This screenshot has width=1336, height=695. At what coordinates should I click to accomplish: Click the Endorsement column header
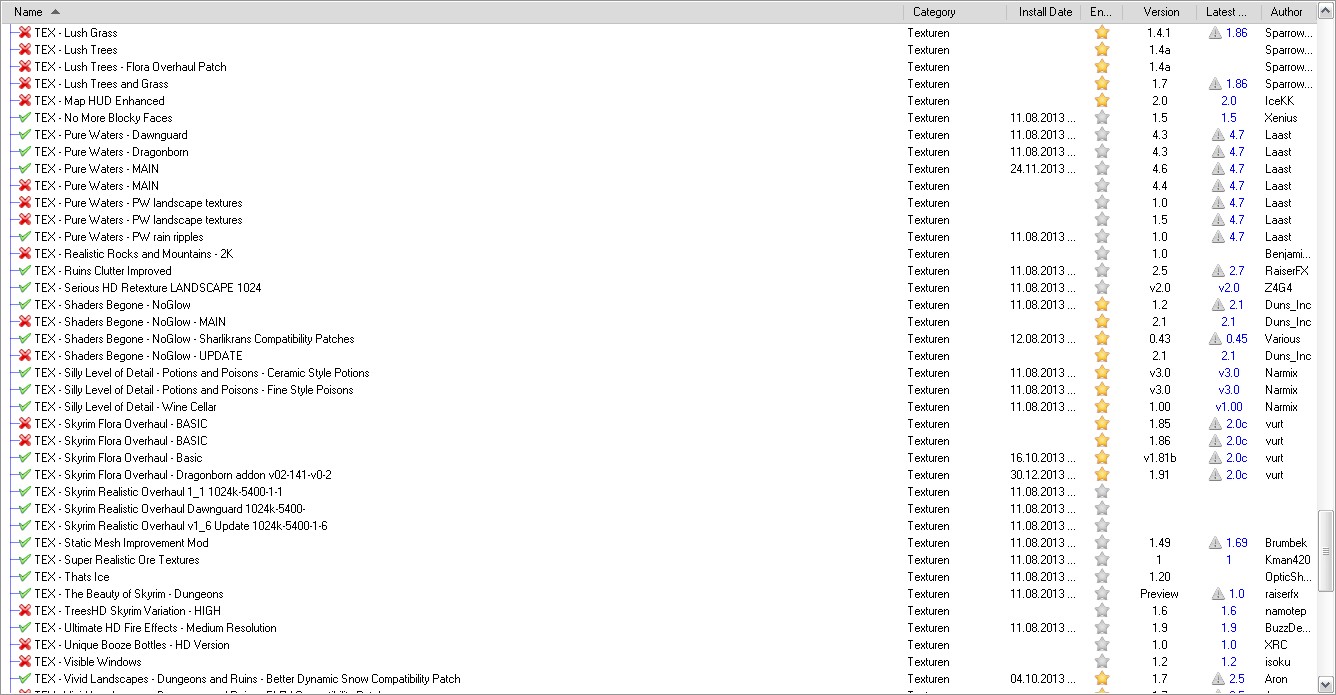1101,12
